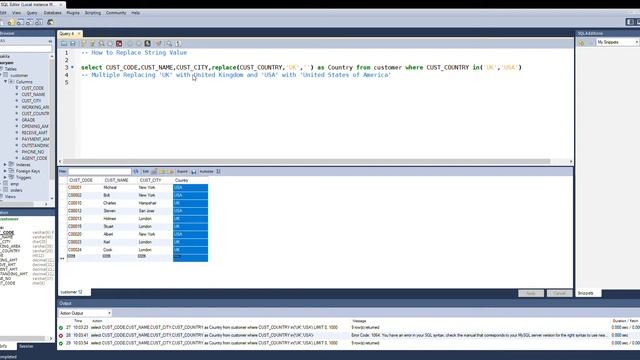
Task: Click the third database object icon in main toolbar
Action: (x=30, y=22)
